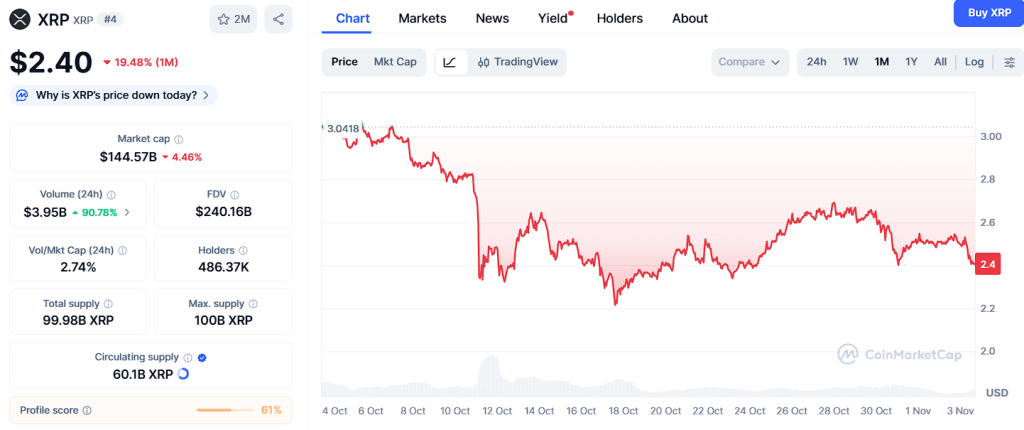Click the Holders info icon
1024x430 pixels.
(x=244, y=250)
